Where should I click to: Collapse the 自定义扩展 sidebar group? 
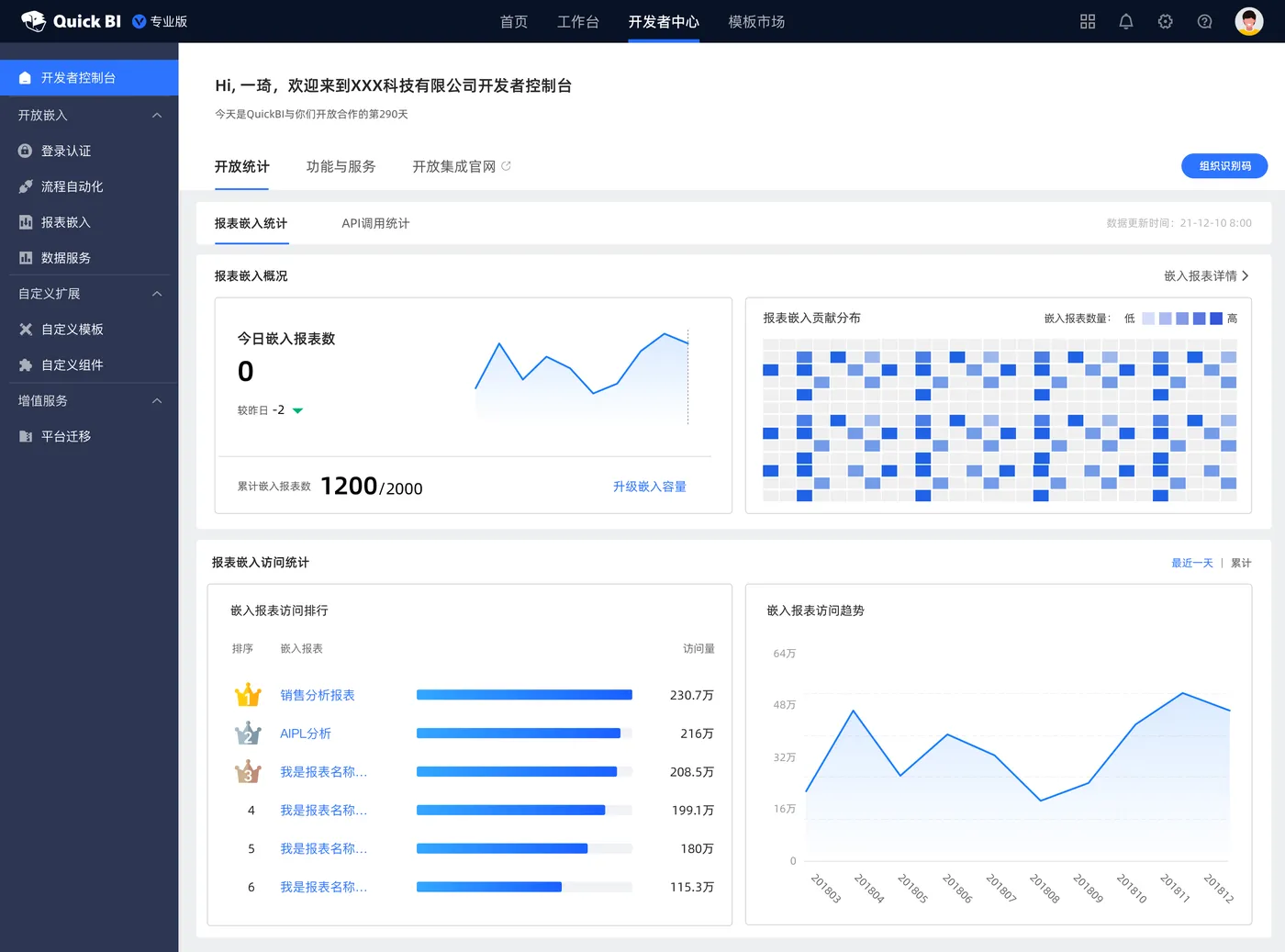coord(157,294)
